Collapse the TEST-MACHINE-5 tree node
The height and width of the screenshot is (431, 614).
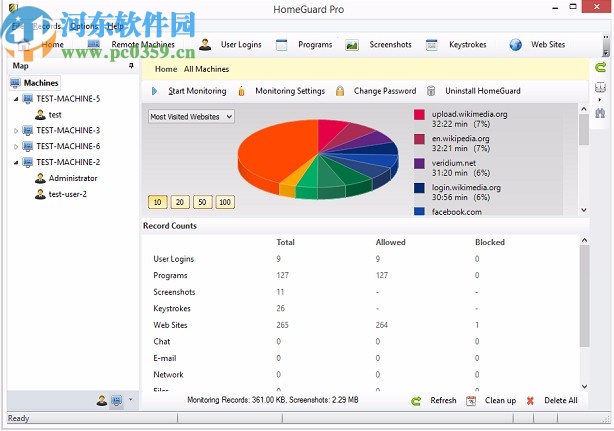pos(16,99)
